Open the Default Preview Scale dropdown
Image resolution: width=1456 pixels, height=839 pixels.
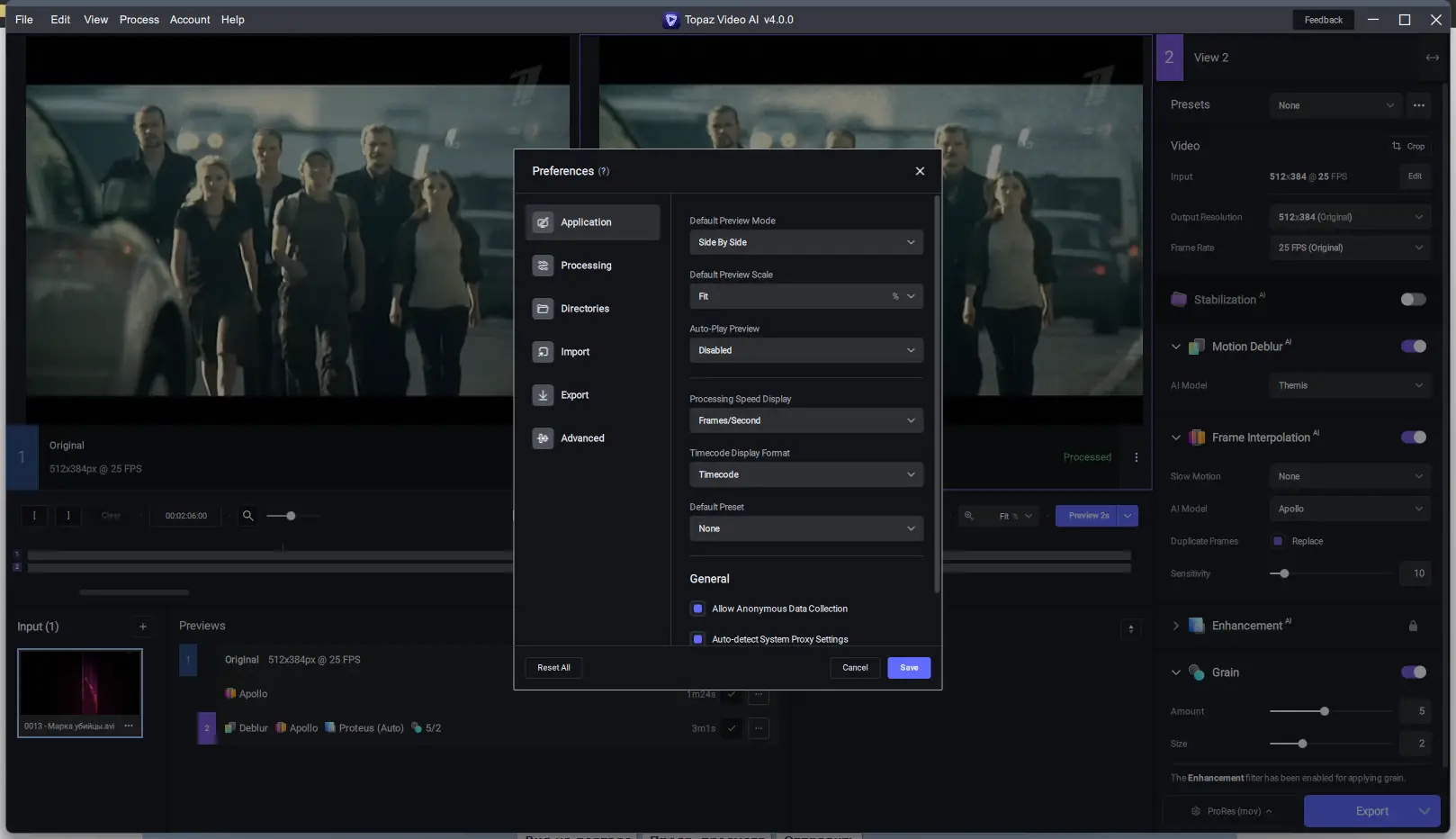(806, 296)
